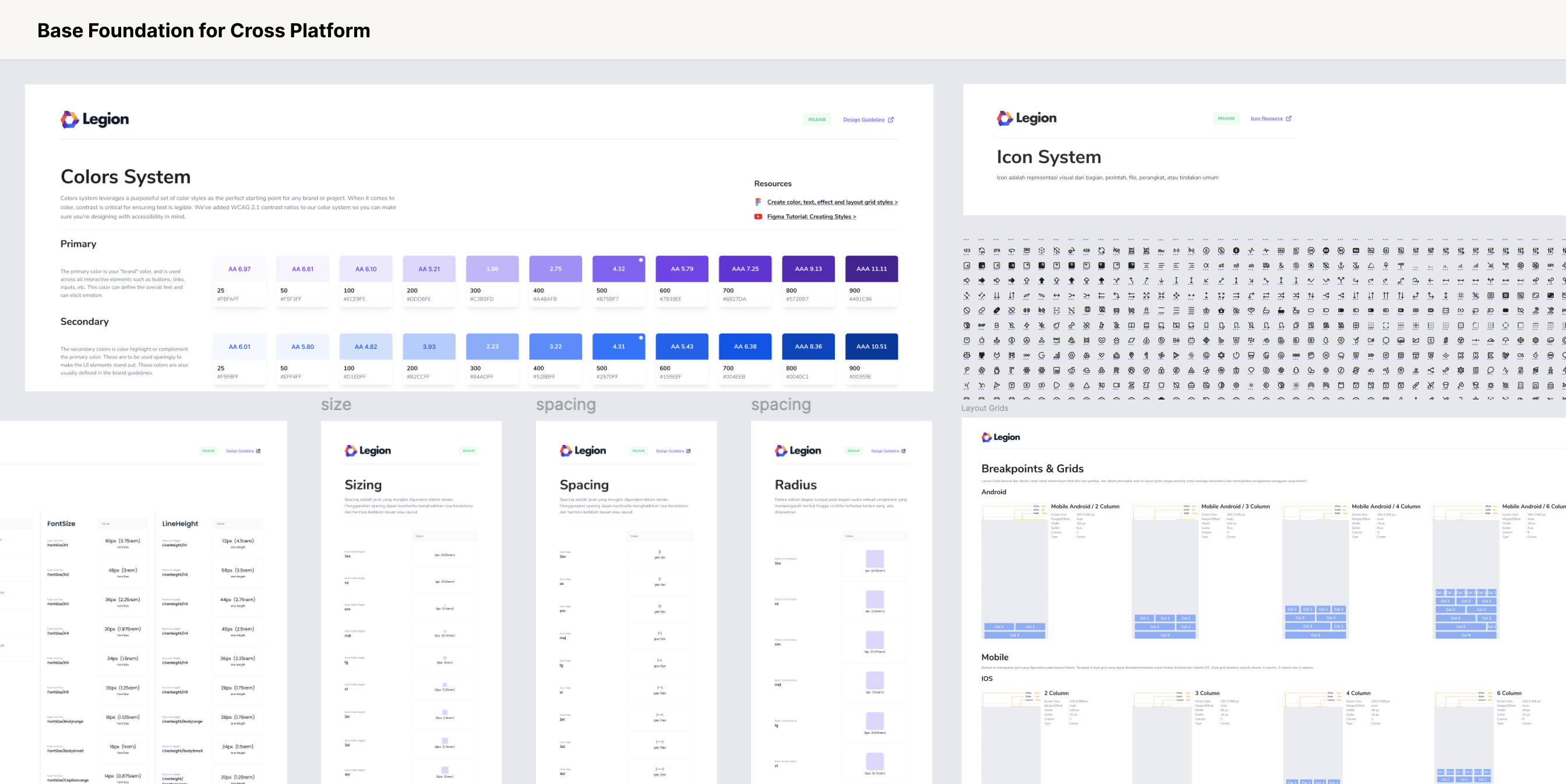Viewport: 1566px width, 784px height.
Task: Open Figma Tutorial: Creating Styles link
Action: click(811, 217)
